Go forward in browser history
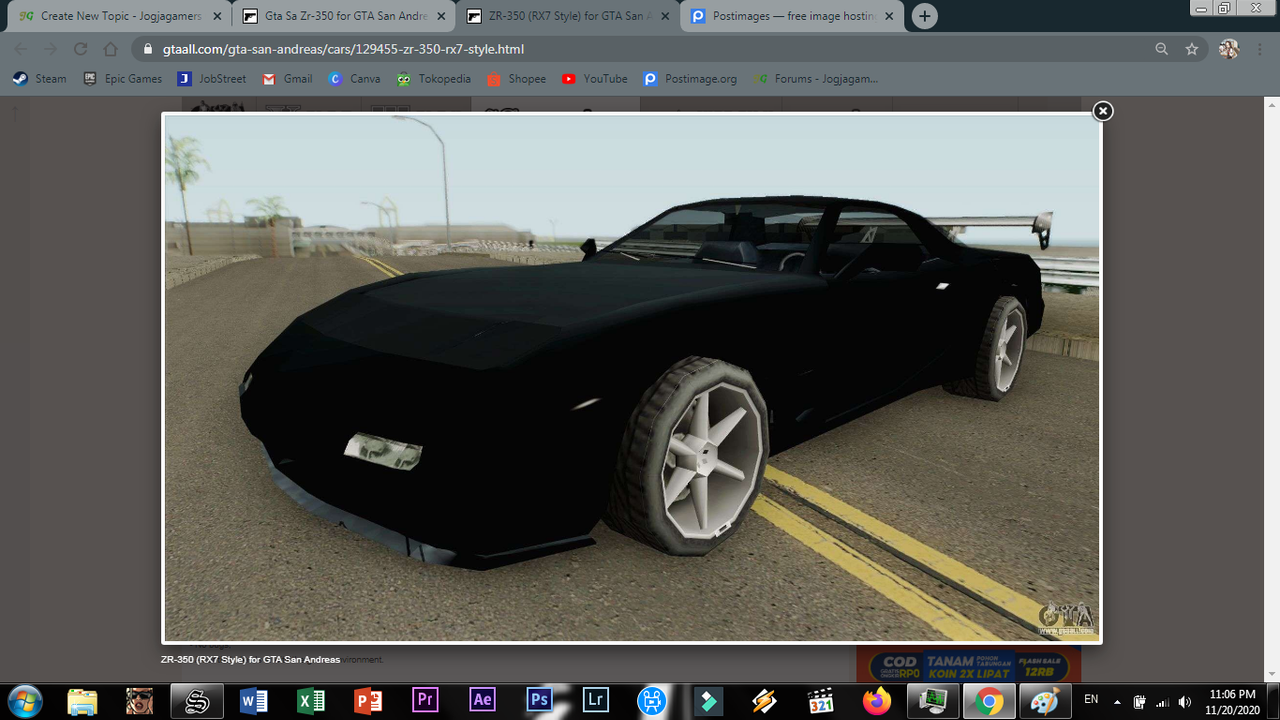The image size is (1280, 720). 50,49
